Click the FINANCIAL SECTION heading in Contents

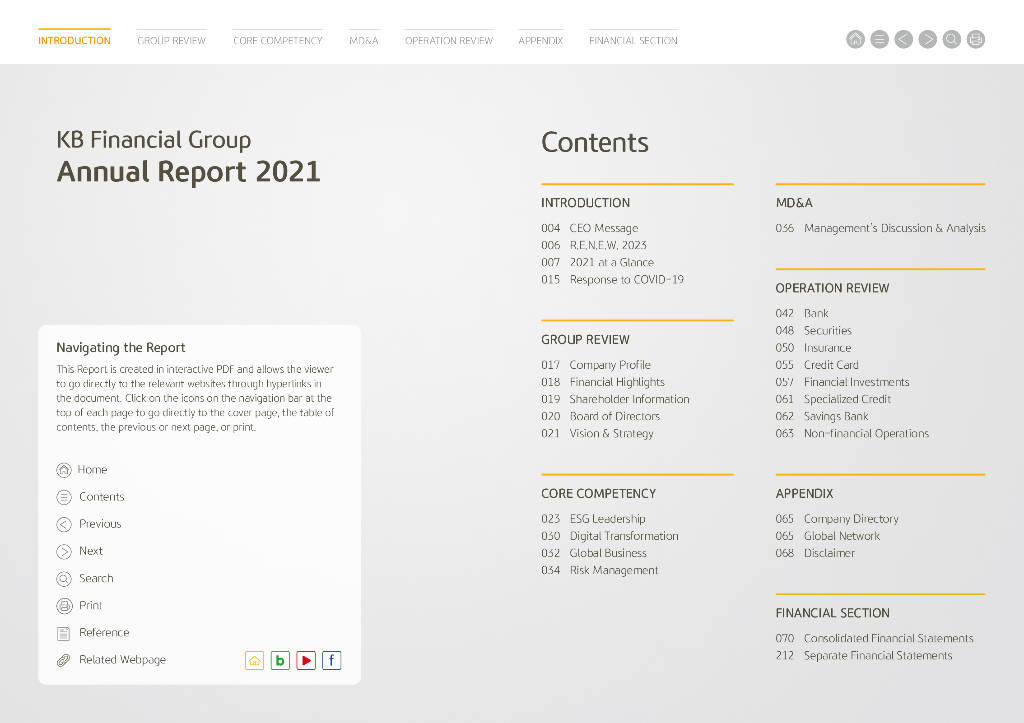833,613
